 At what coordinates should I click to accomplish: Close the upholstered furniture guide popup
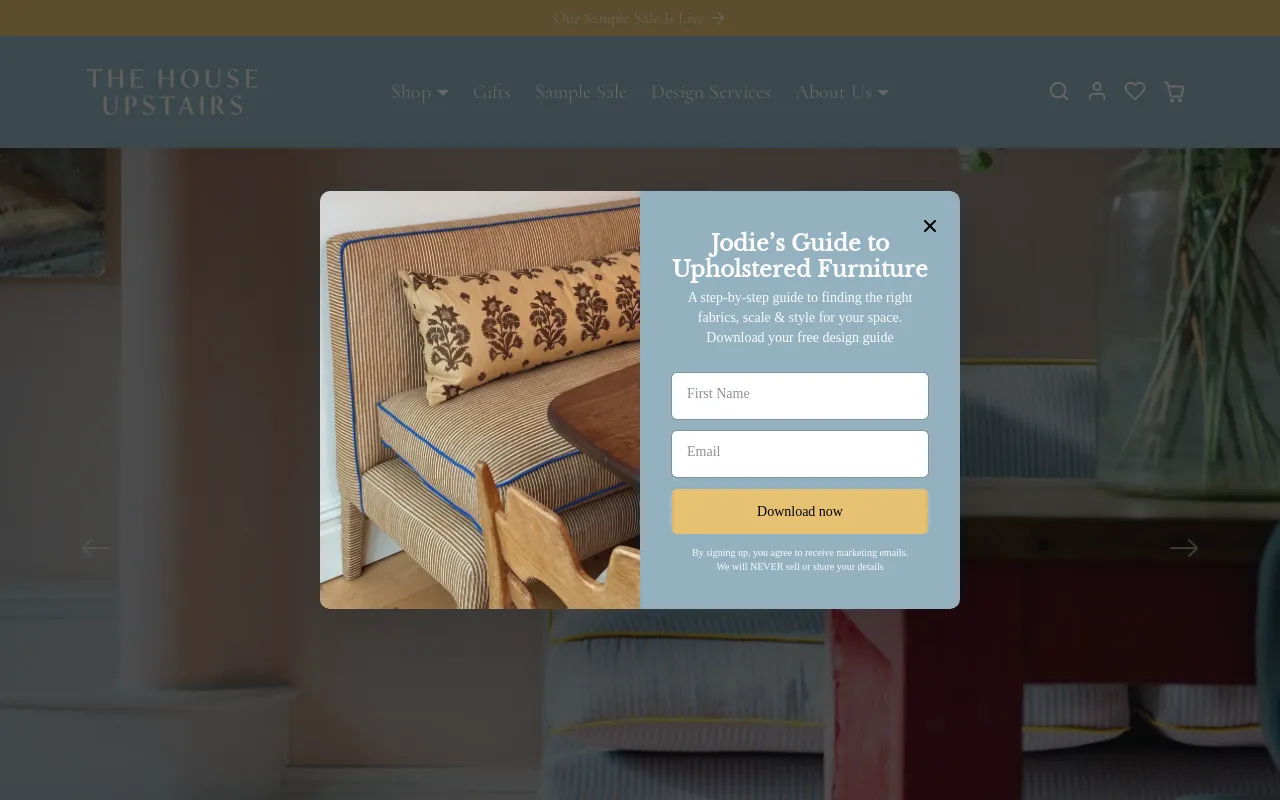pos(930,226)
